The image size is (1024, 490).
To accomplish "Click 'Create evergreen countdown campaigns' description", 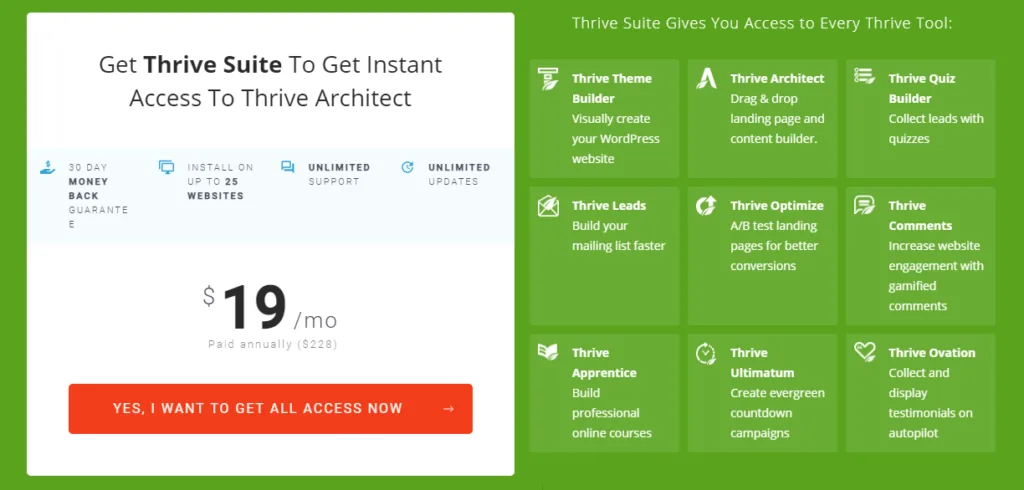I will pos(777,413).
